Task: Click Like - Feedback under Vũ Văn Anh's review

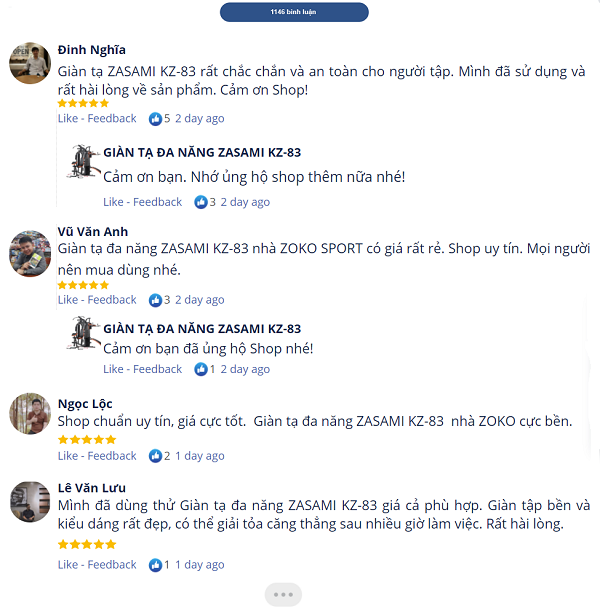Action: [x=97, y=300]
